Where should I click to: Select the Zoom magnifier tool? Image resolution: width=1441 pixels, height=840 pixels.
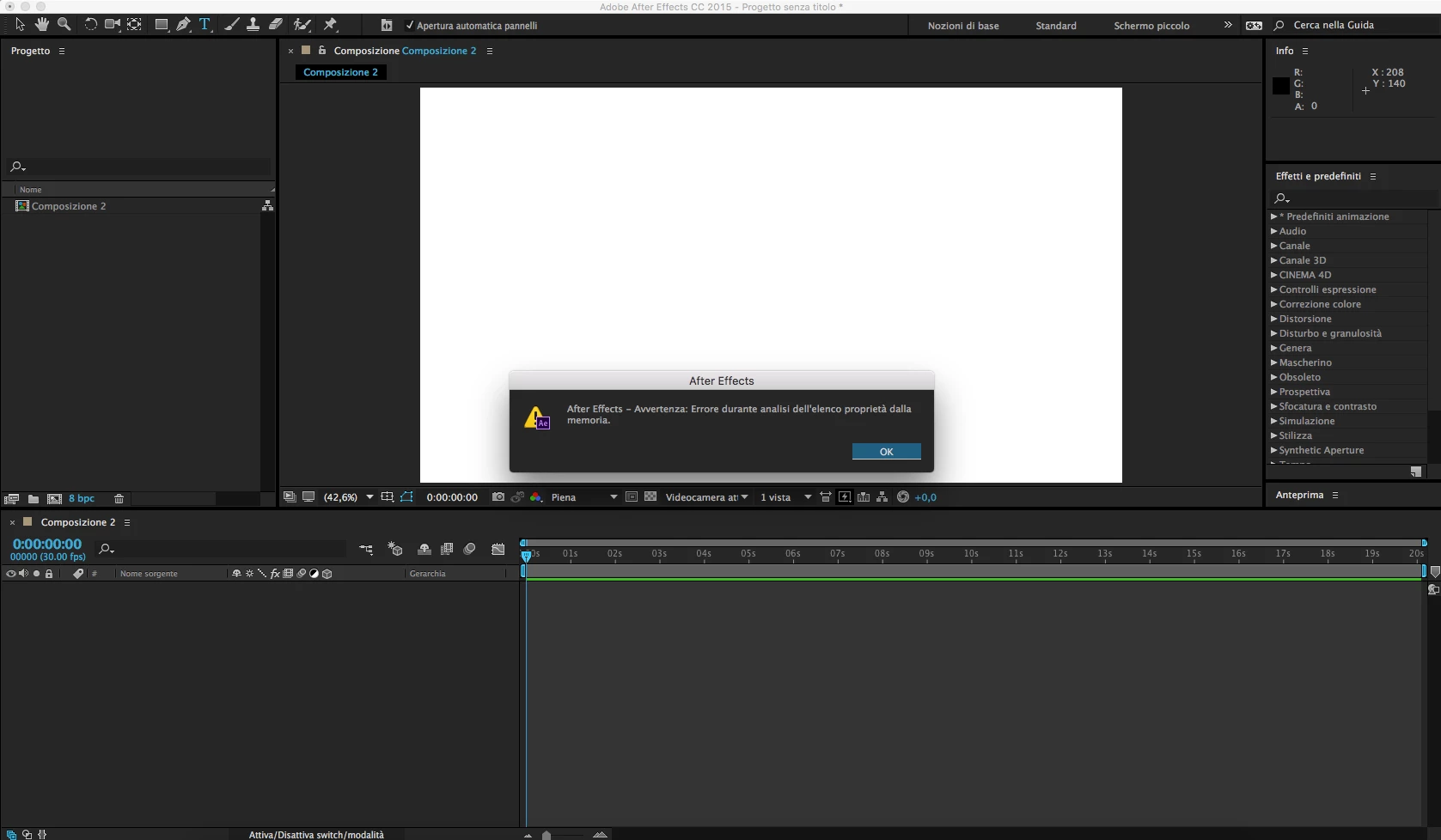coord(64,25)
